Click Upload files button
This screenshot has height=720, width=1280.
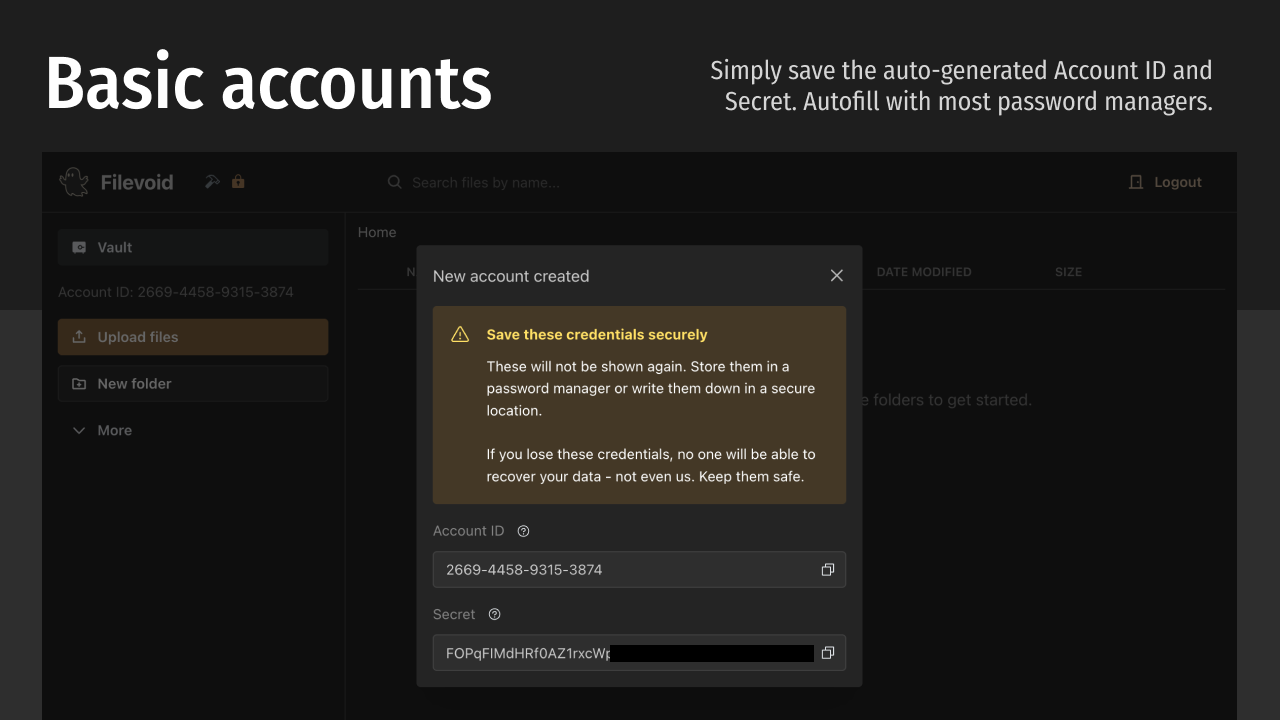tap(193, 337)
